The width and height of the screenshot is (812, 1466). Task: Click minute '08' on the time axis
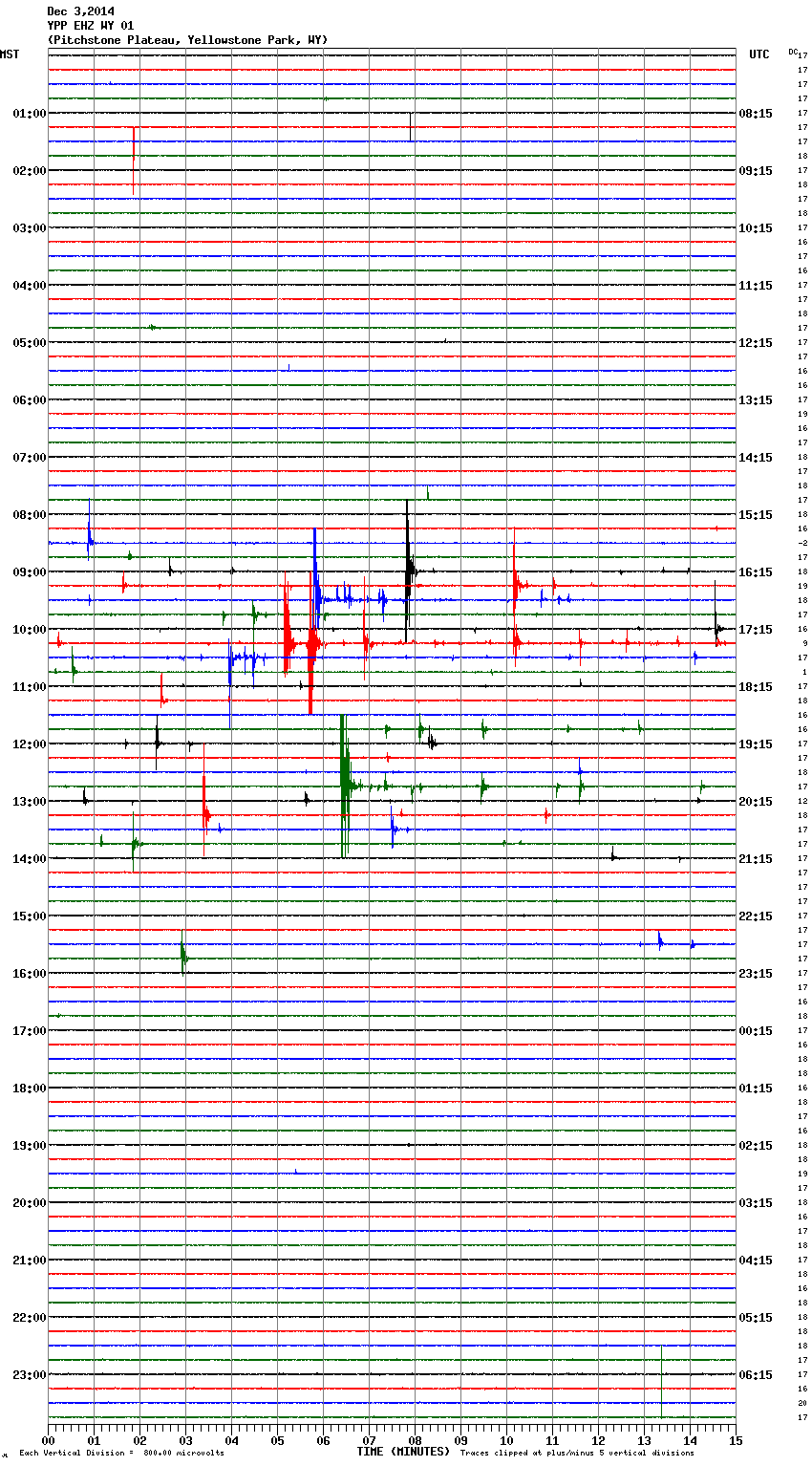[x=415, y=1440]
